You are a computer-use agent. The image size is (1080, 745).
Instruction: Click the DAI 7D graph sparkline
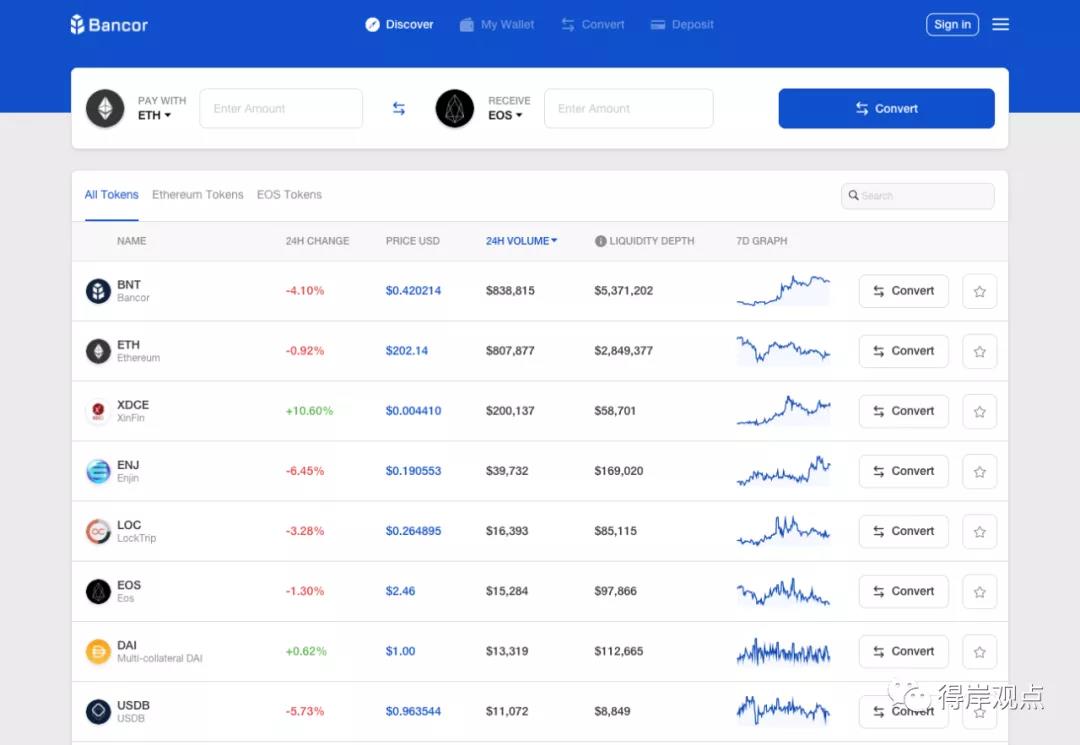(783, 651)
